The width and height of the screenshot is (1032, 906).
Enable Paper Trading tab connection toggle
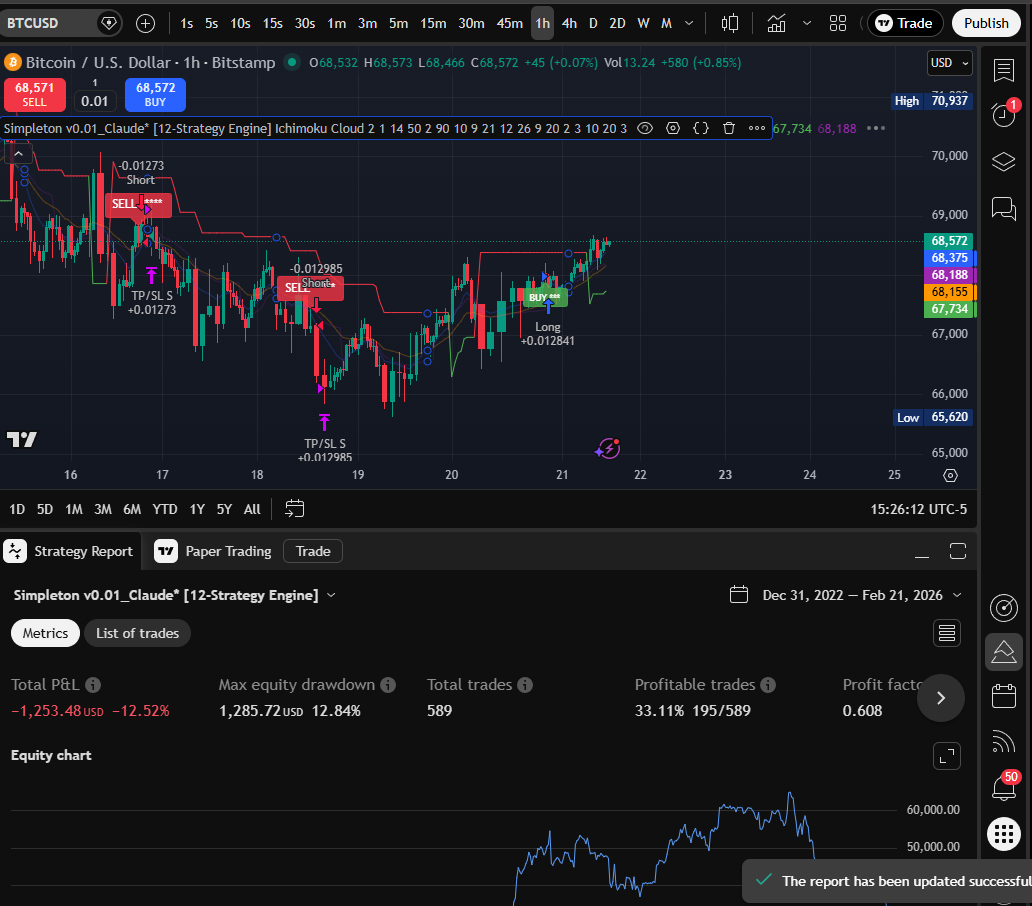[x=164, y=551]
